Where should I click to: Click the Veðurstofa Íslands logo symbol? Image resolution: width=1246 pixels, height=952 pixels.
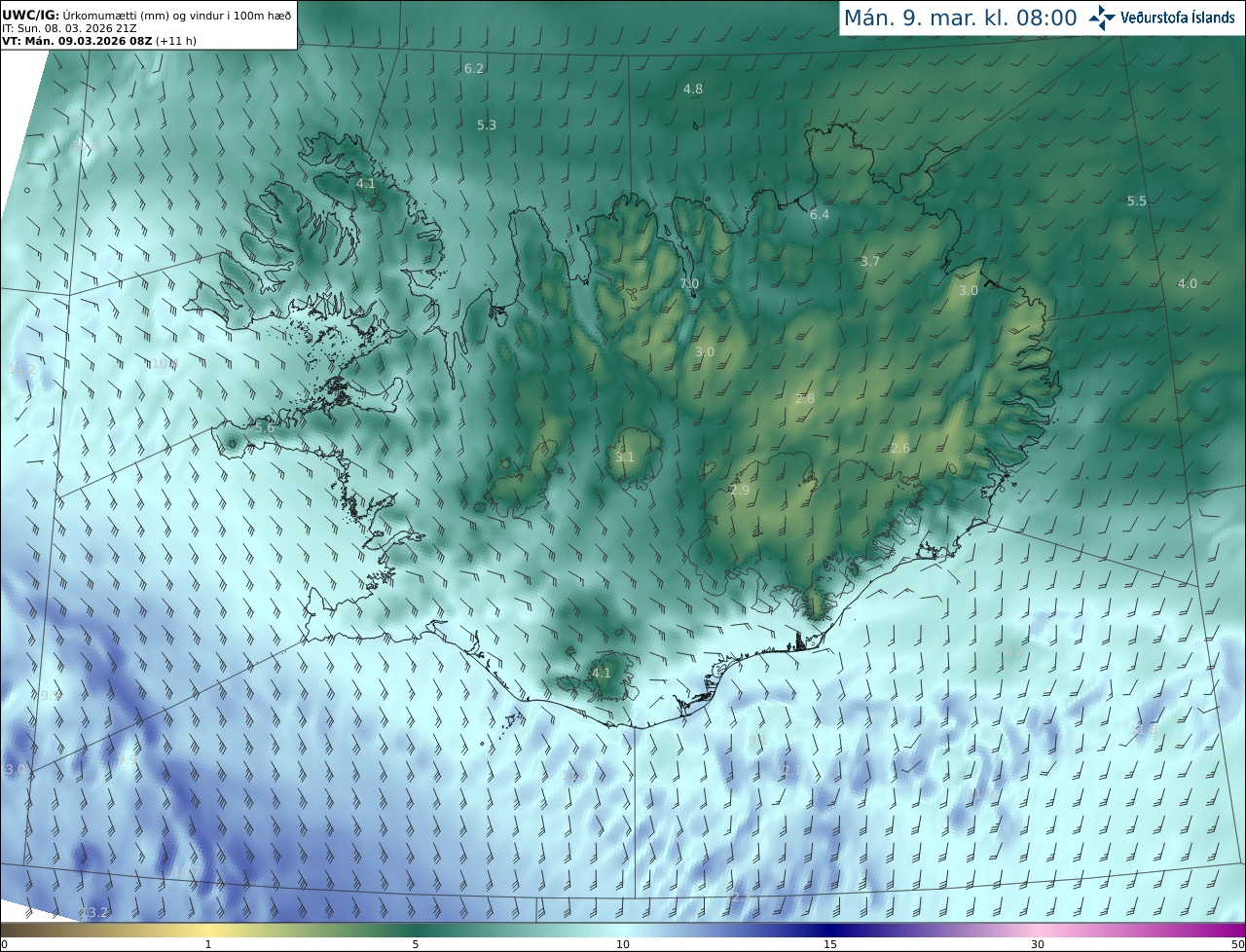click(1102, 18)
